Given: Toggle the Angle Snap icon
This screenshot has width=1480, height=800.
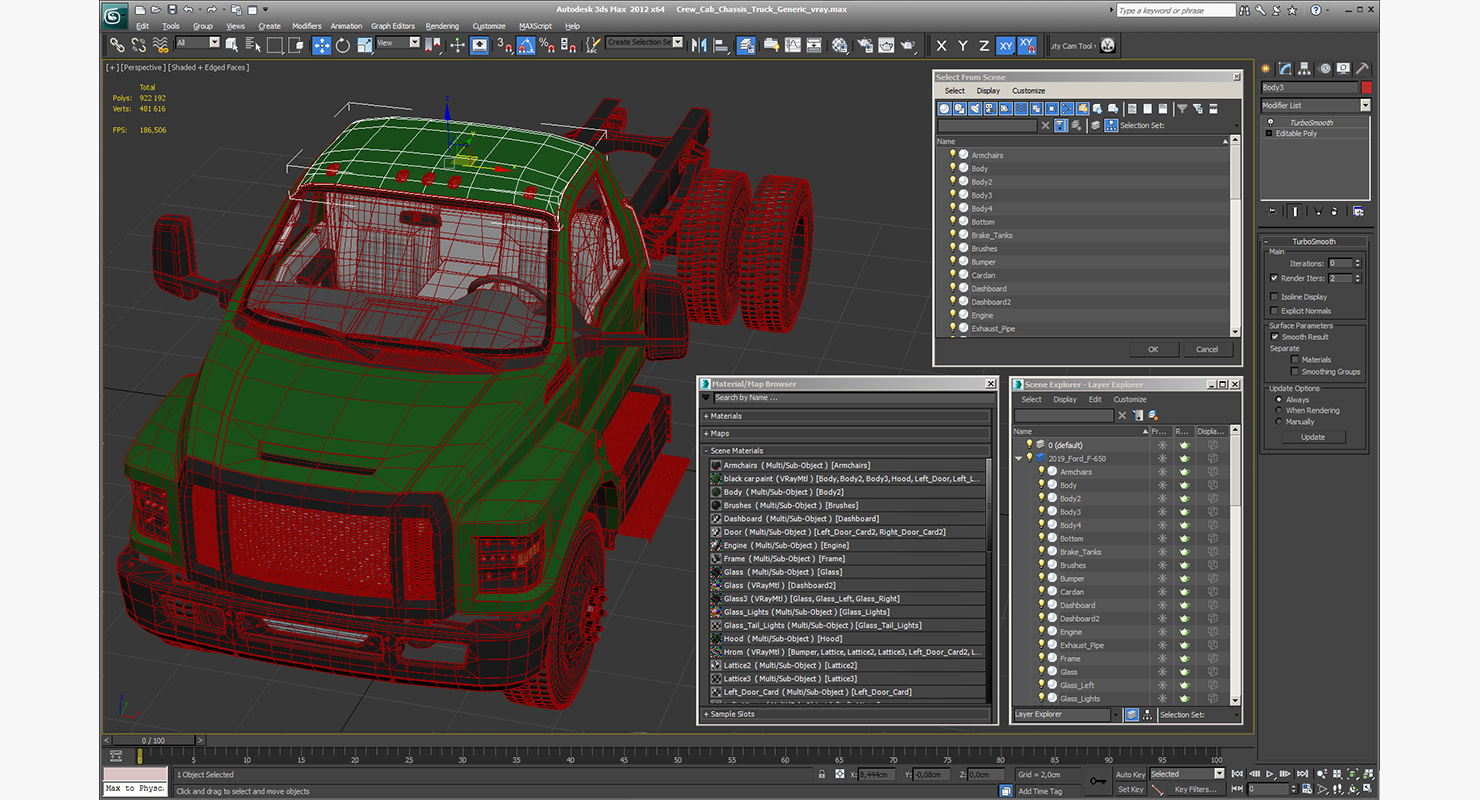Looking at the screenshot, I should click(526, 45).
